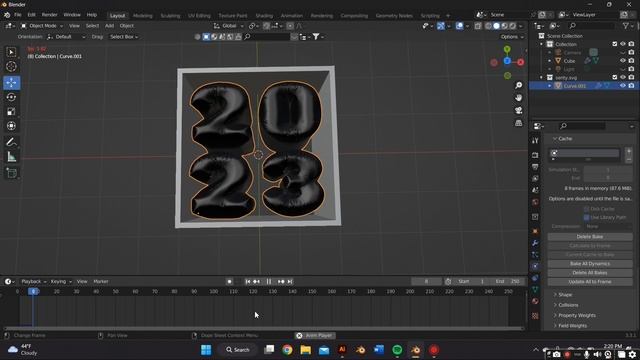Select the Transform tool

pos(11,126)
